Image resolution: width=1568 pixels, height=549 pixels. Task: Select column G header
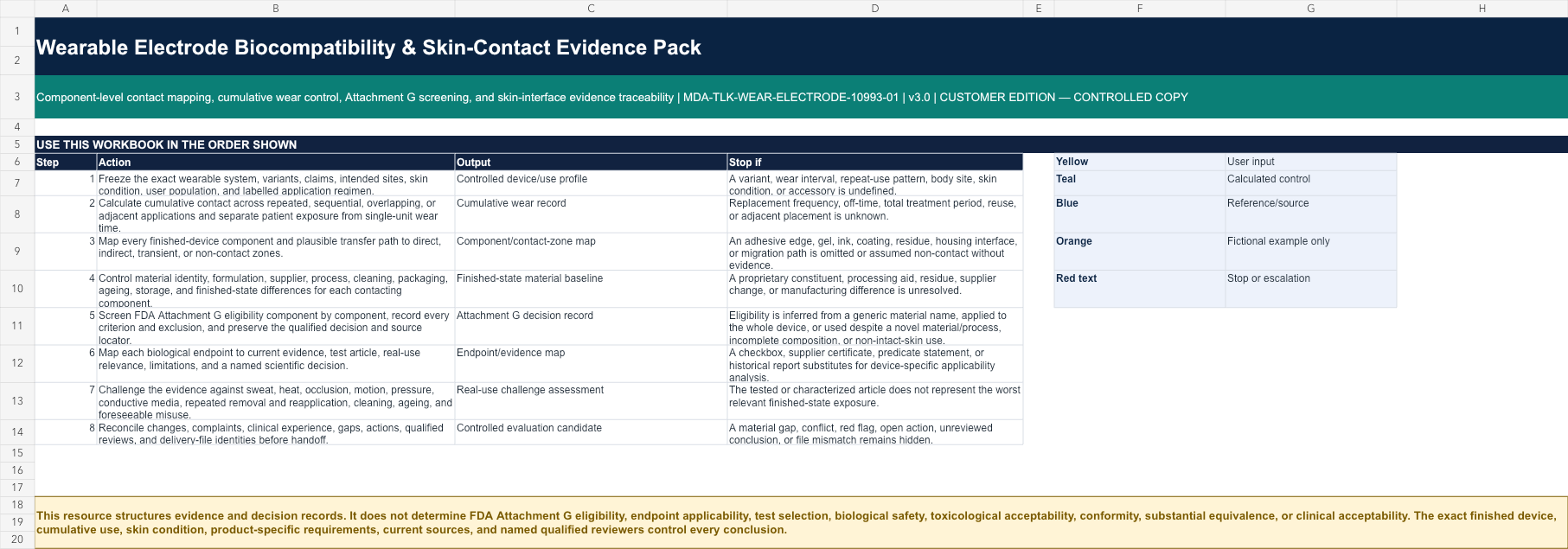(x=1311, y=8)
